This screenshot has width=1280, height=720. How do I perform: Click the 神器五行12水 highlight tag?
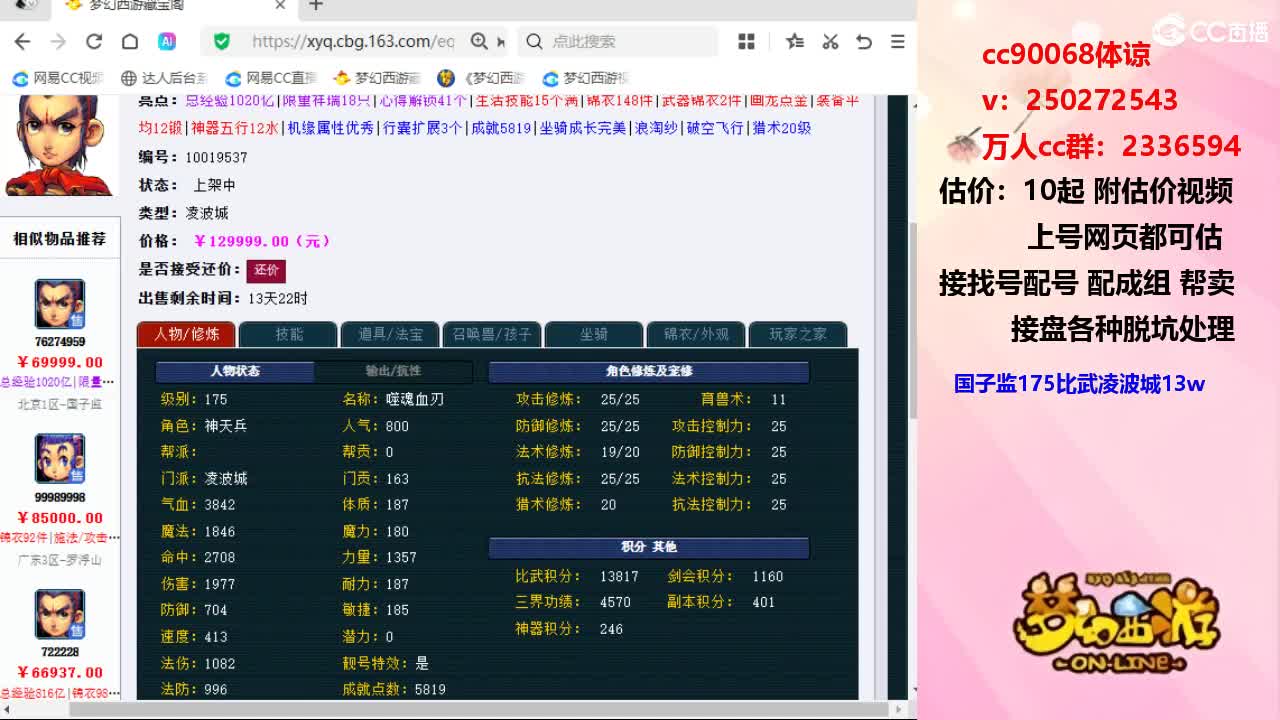tap(235, 128)
